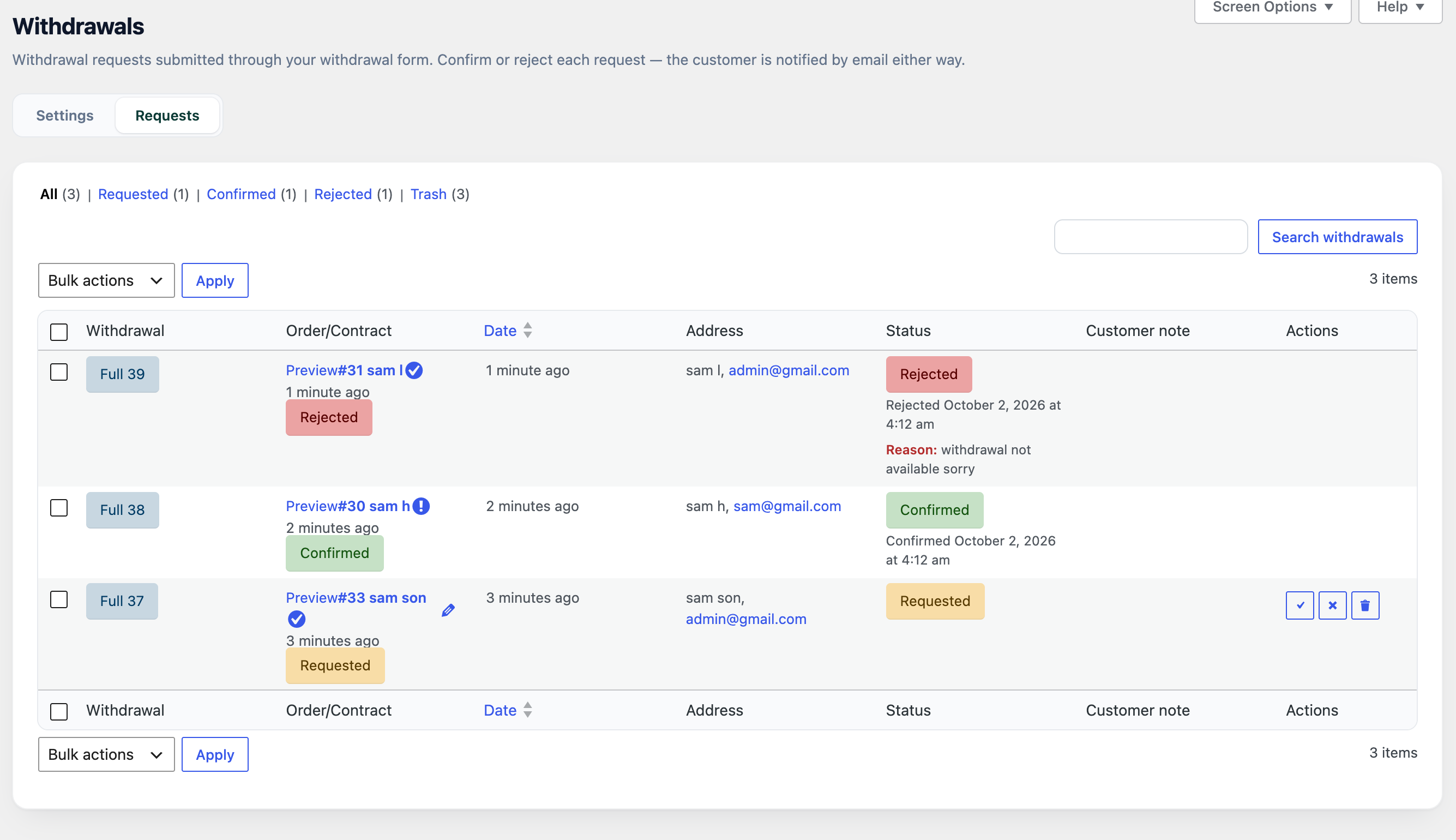Click admin@gmail.com in the Full 37 row
The image size is (1456, 840).
tap(745, 619)
